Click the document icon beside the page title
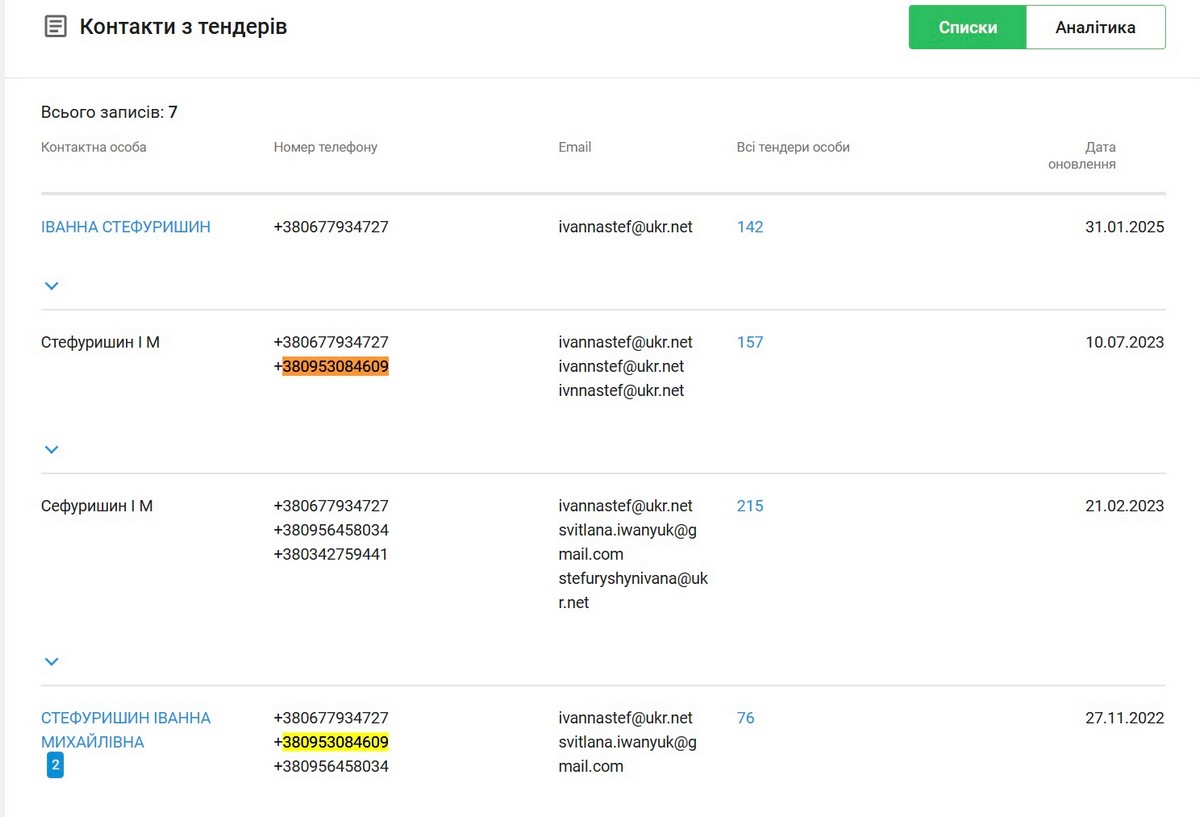 [x=56, y=27]
